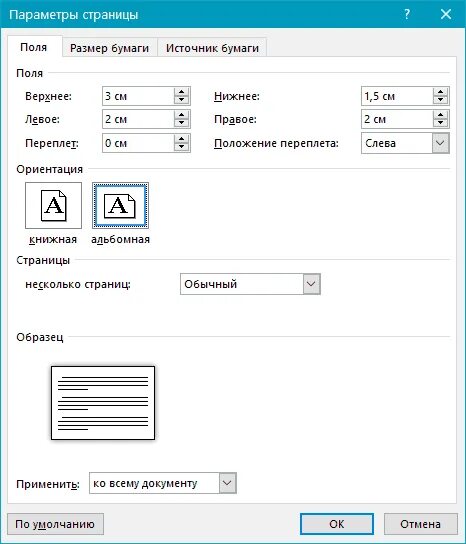Switch to the Источник бумаги tab

212,48
